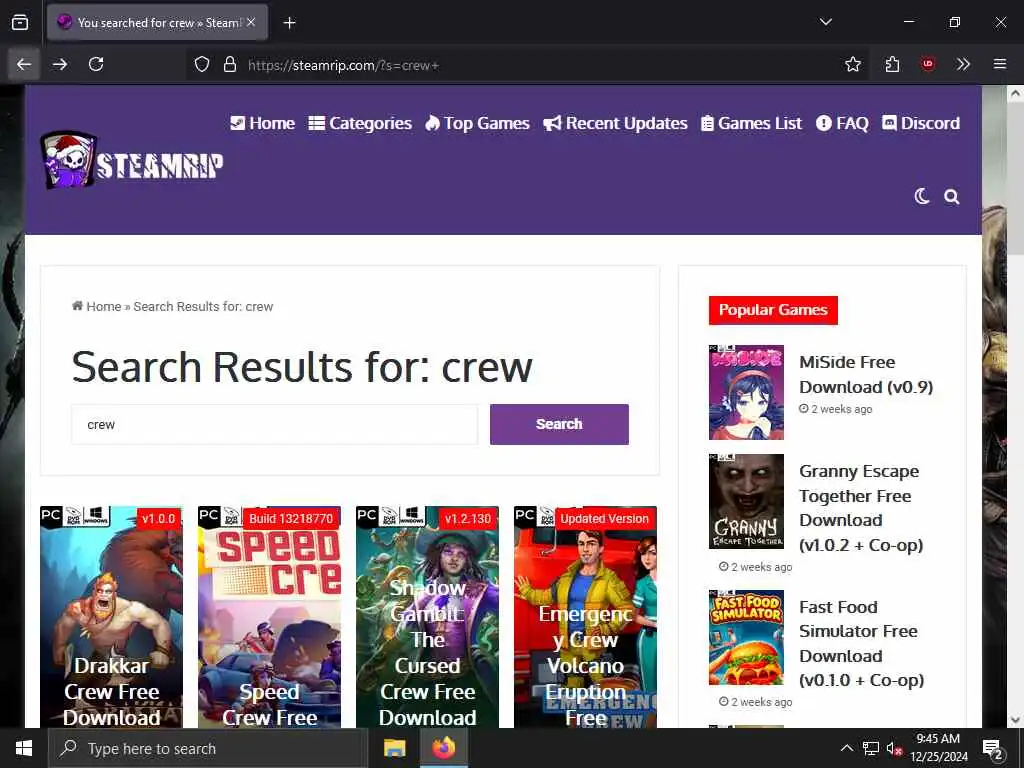1024x768 pixels.
Task: Click the v1.2.130 version badge
Action: tap(467, 519)
